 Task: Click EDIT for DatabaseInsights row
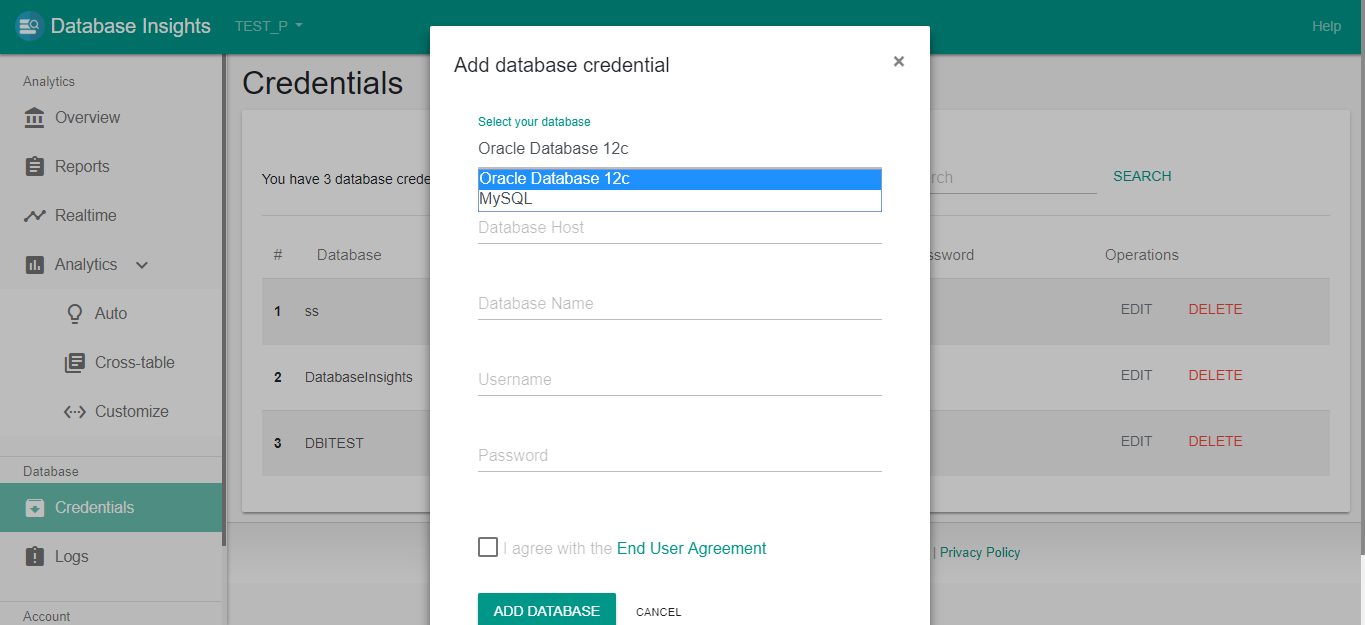1136,375
